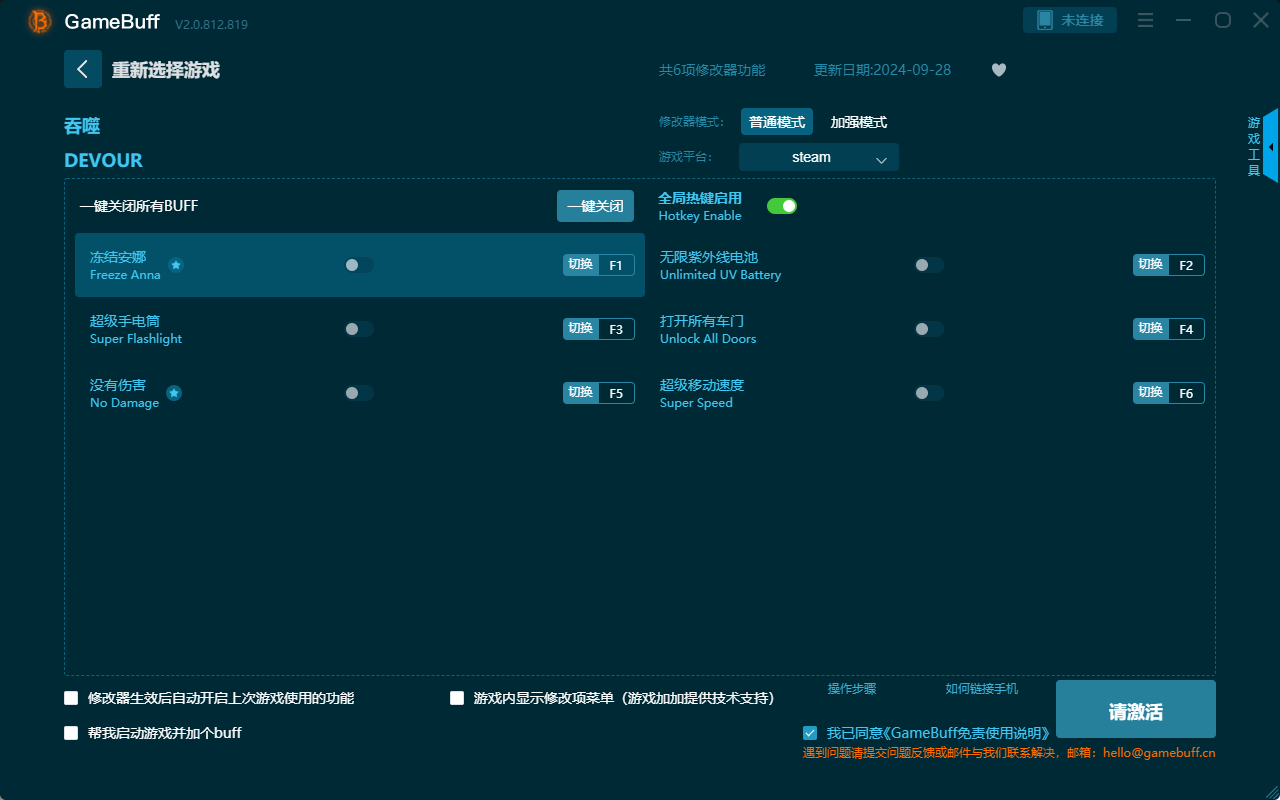Switch to 加强模式 mode
The width and height of the screenshot is (1280, 800).
click(x=856, y=121)
